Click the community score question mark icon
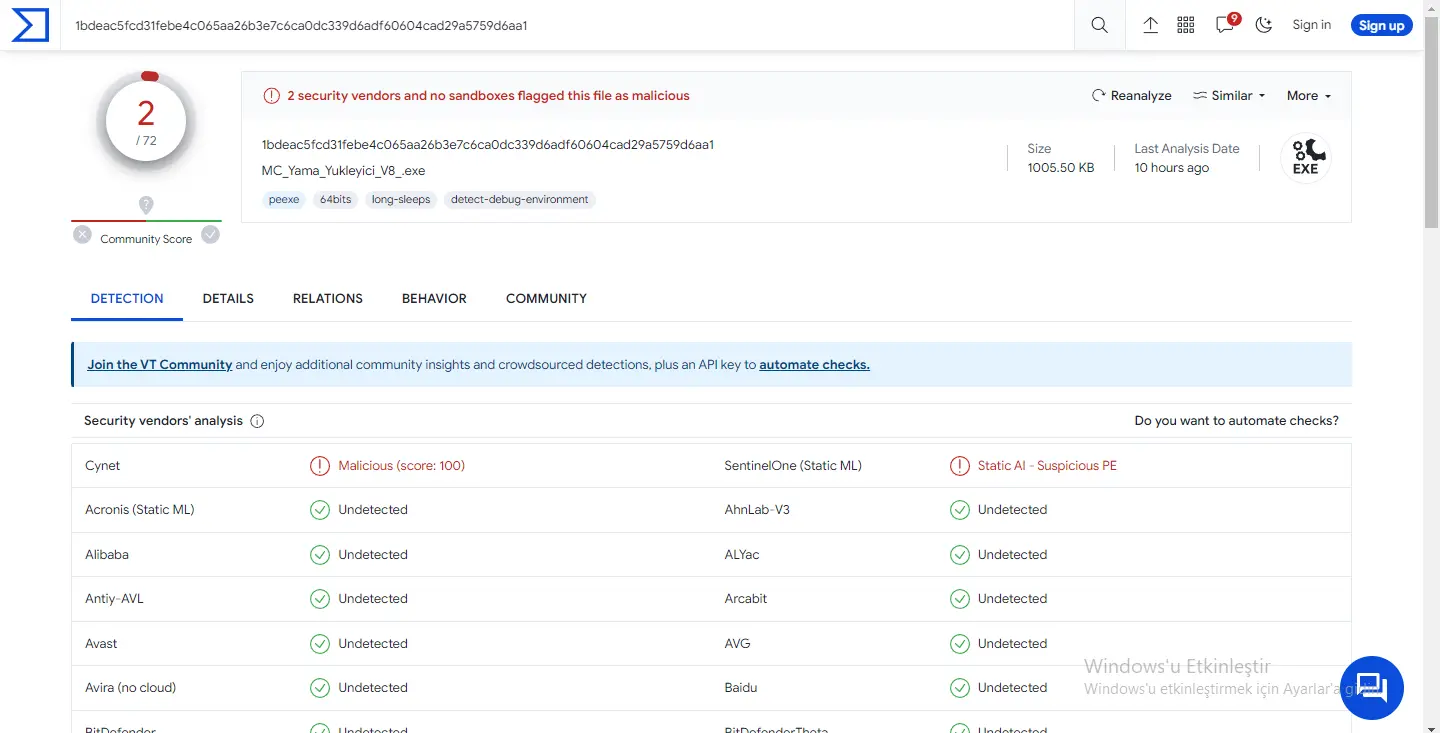The width and height of the screenshot is (1440, 733). click(146, 205)
